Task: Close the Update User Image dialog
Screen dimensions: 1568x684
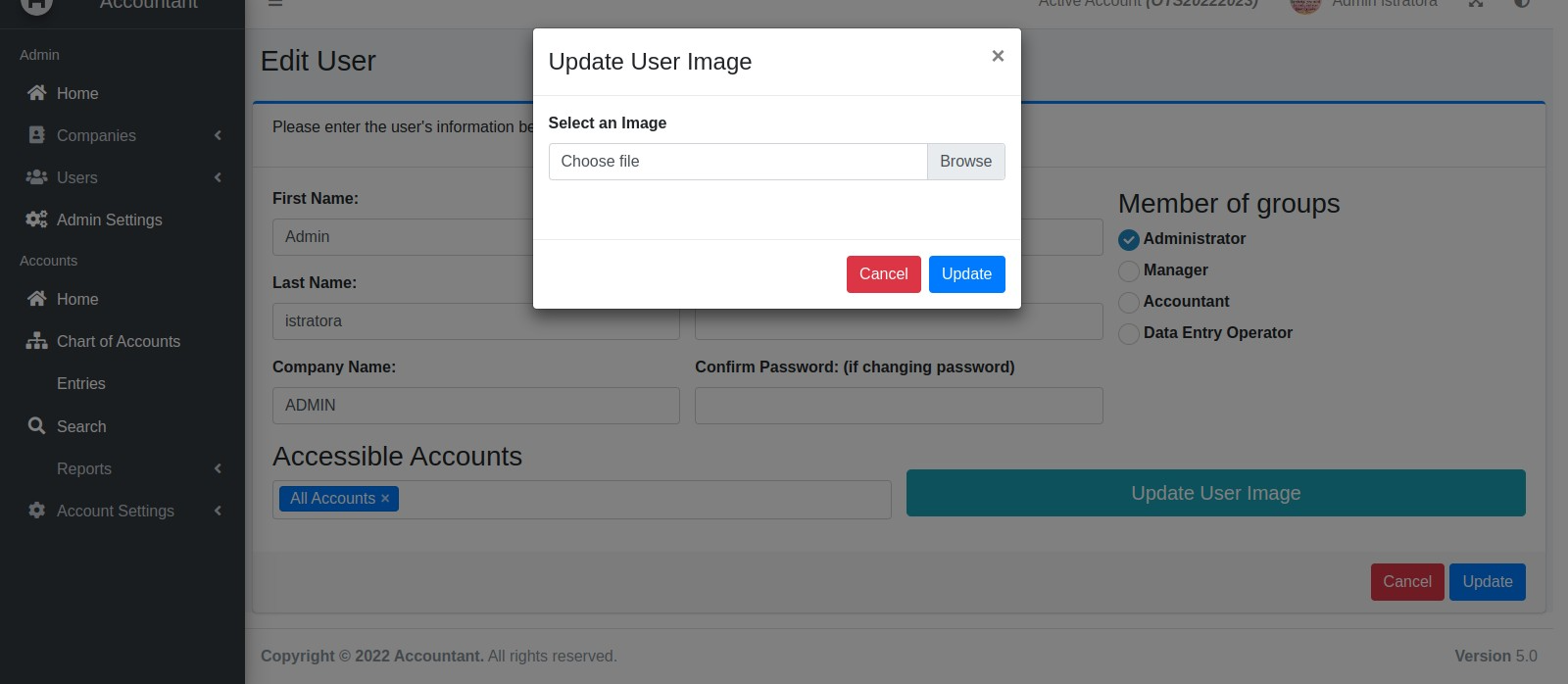Action: (x=998, y=56)
